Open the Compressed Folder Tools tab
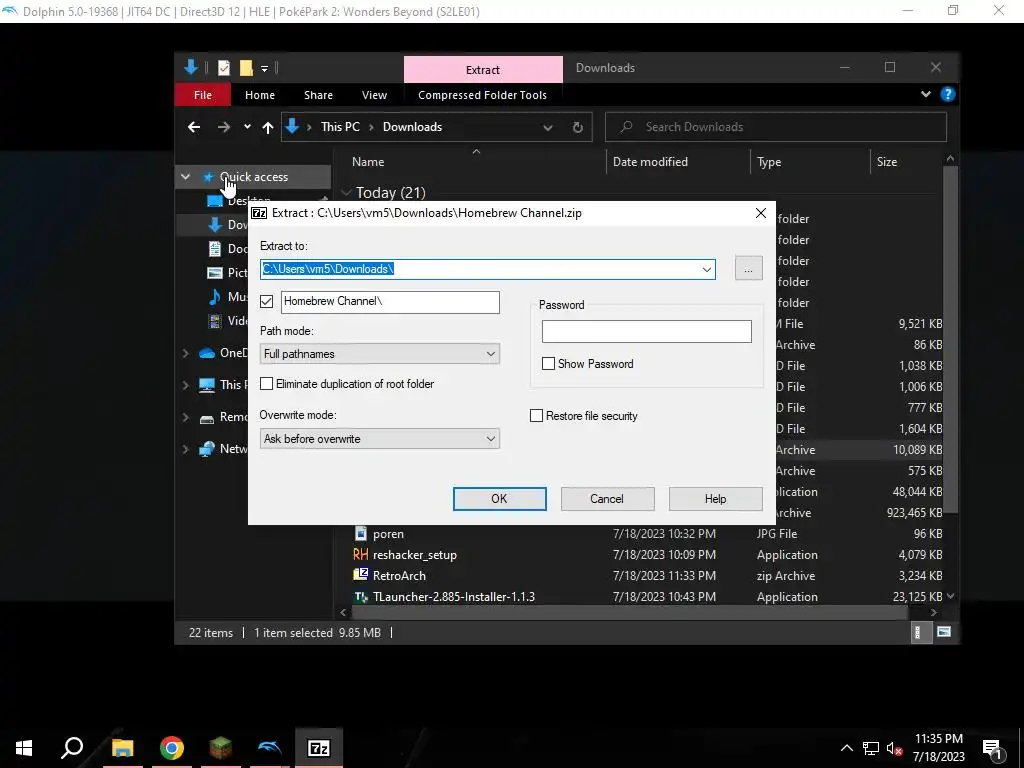 point(483,95)
